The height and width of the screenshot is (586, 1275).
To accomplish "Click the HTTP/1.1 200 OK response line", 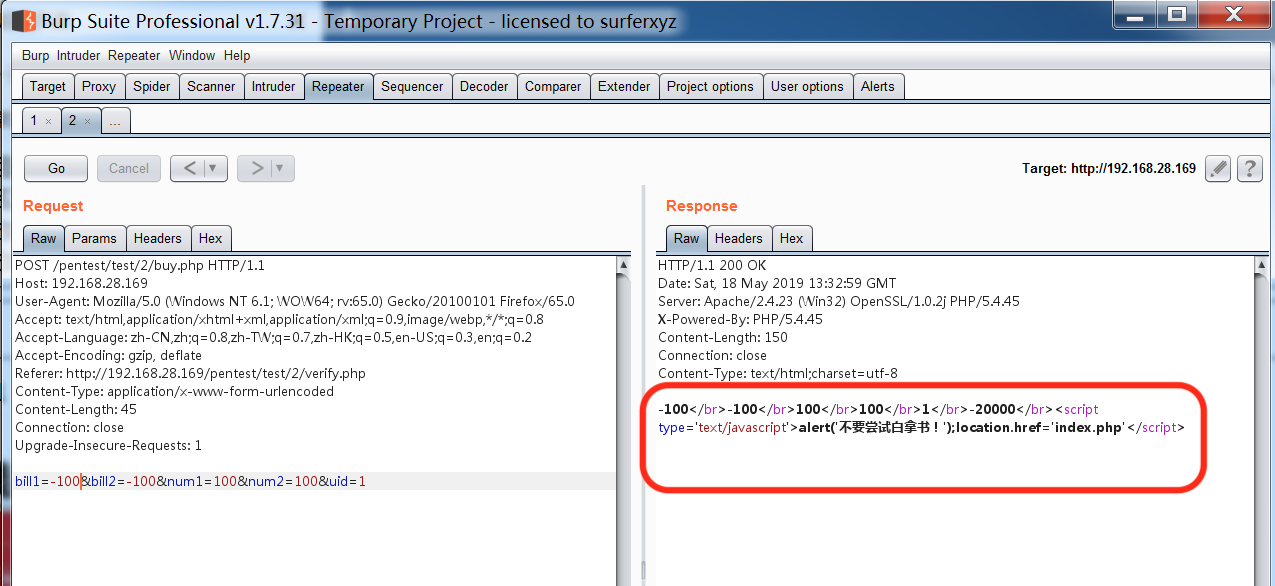I will 712,265.
